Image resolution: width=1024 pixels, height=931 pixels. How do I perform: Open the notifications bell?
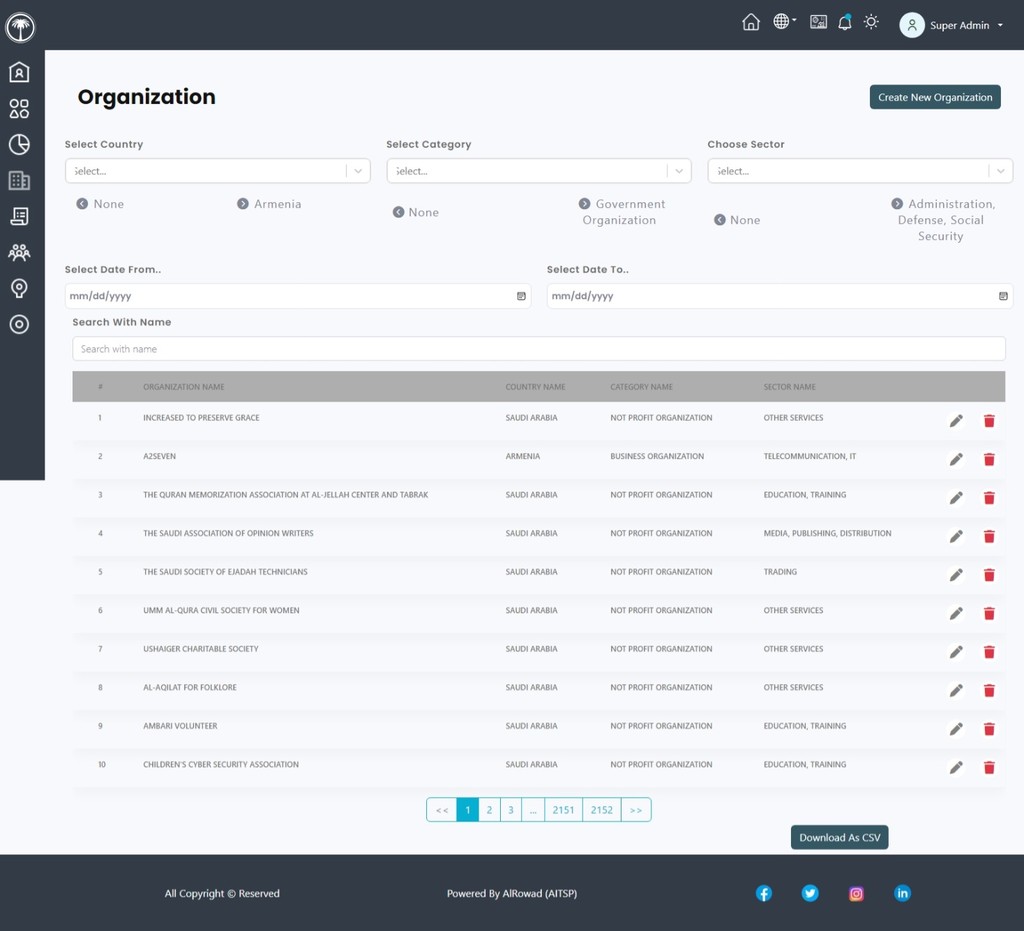[844, 22]
